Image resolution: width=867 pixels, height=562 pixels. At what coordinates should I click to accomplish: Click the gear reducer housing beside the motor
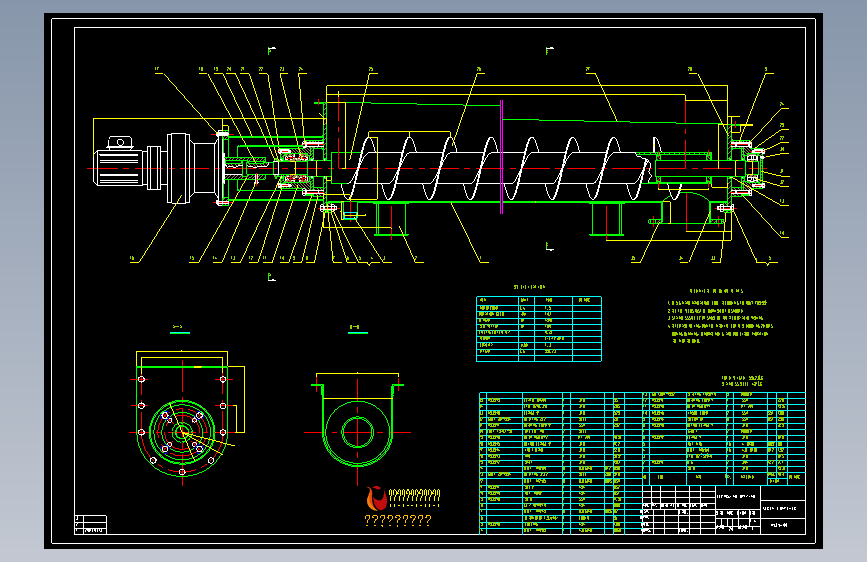[x=192, y=168]
